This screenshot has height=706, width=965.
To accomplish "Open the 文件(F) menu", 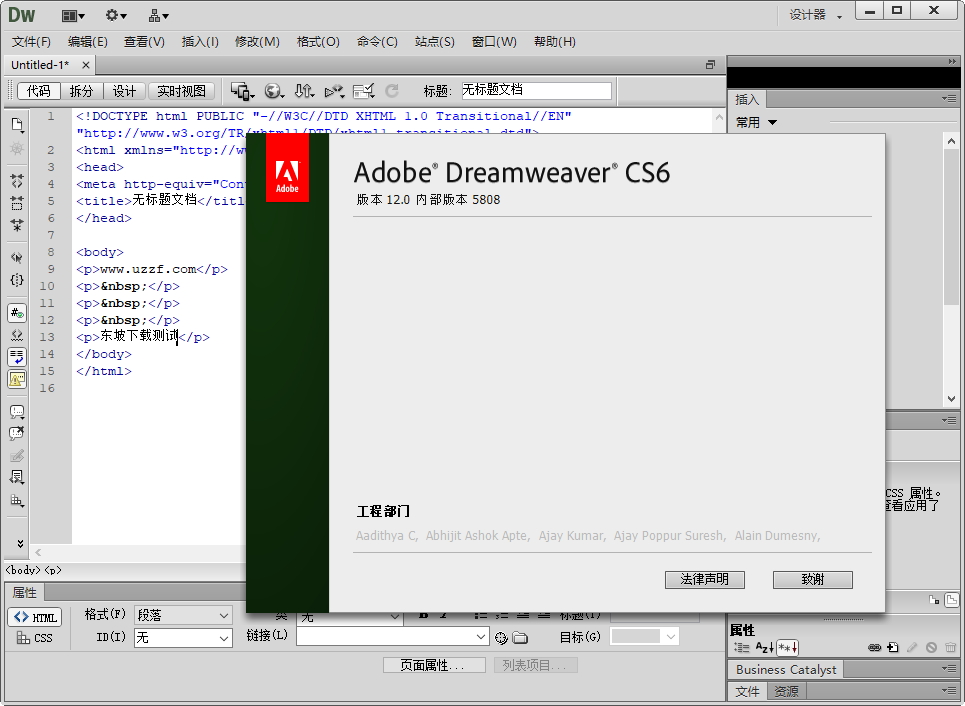I will click(x=31, y=41).
